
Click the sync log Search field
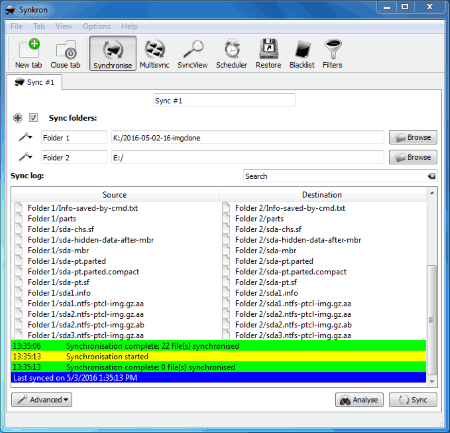tap(340, 176)
